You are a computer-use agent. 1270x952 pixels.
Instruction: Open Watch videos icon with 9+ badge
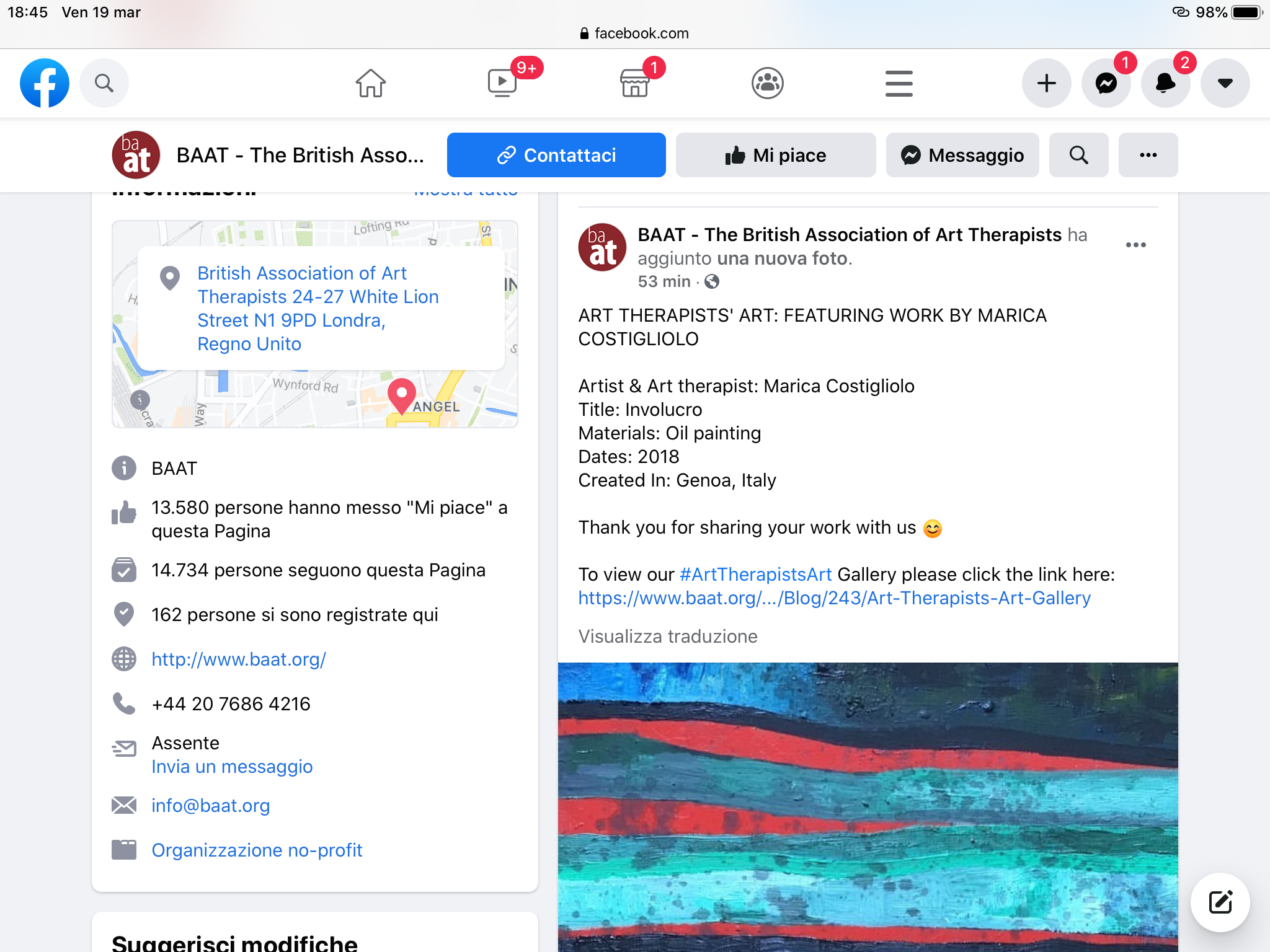pyautogui.click(x=503, y=82)
